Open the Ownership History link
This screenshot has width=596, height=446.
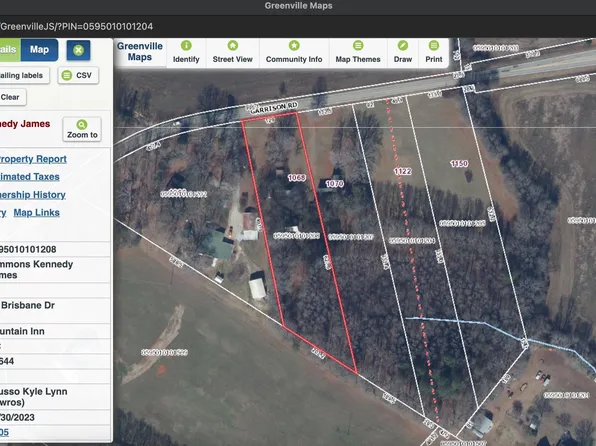pos(33,195)
